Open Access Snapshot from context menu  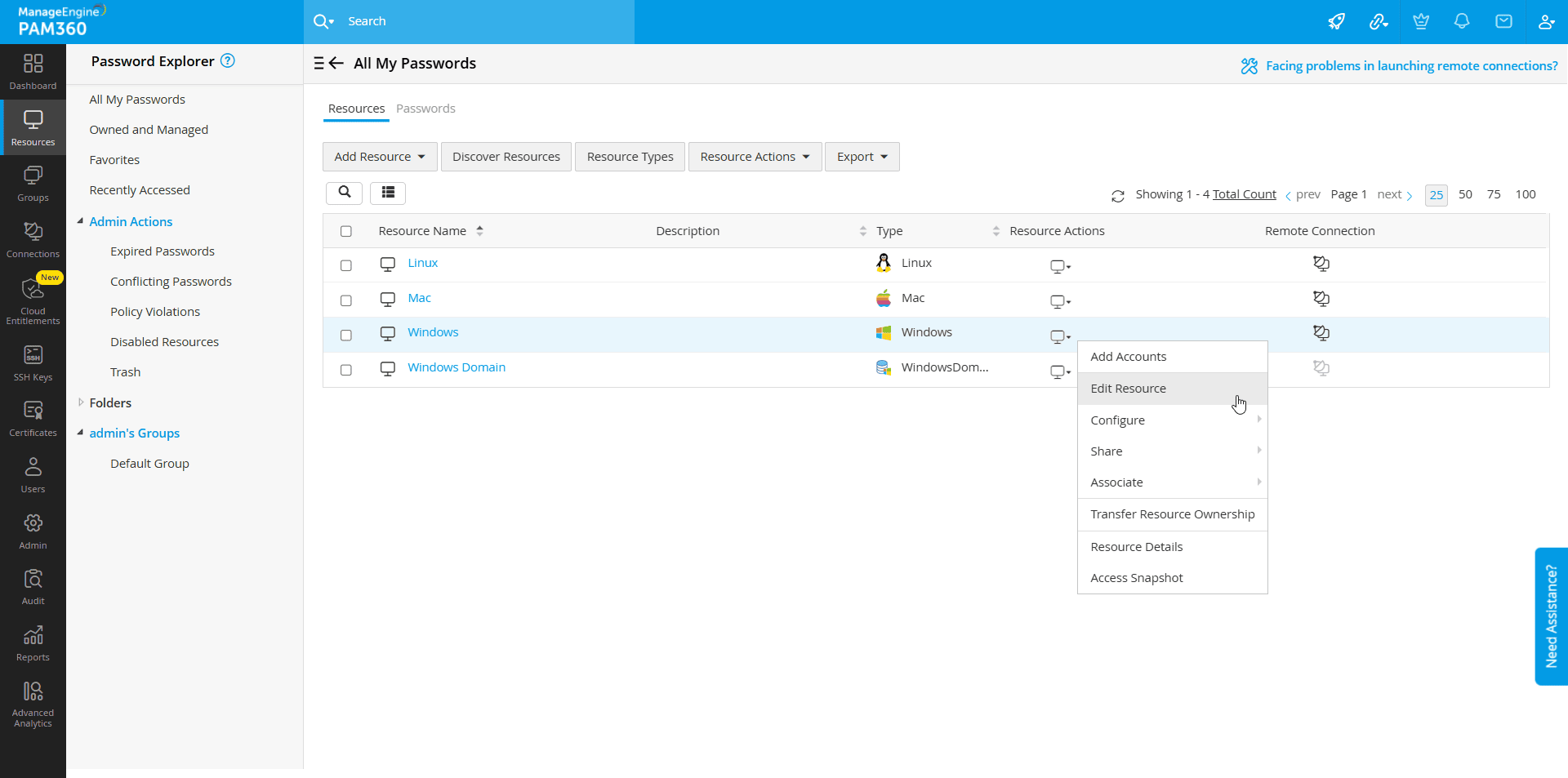pos(1172,578)
